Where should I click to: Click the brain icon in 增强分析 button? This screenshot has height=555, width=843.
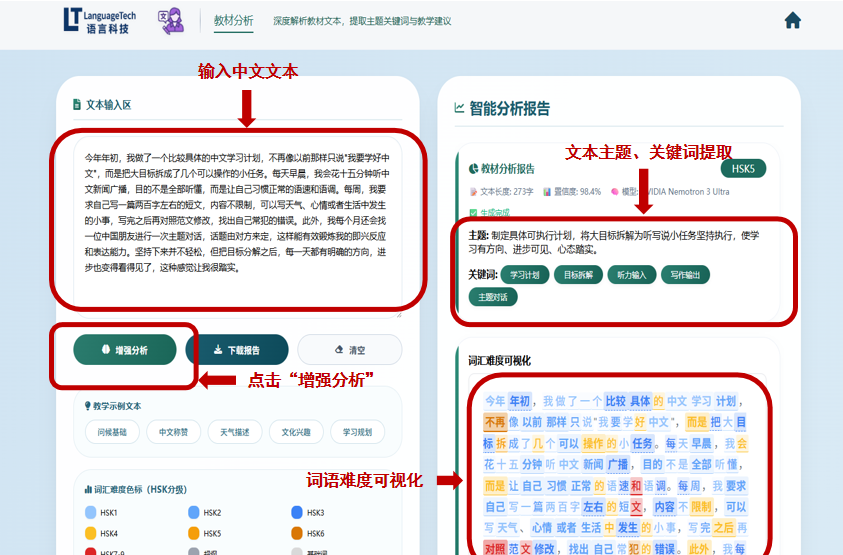106,350
